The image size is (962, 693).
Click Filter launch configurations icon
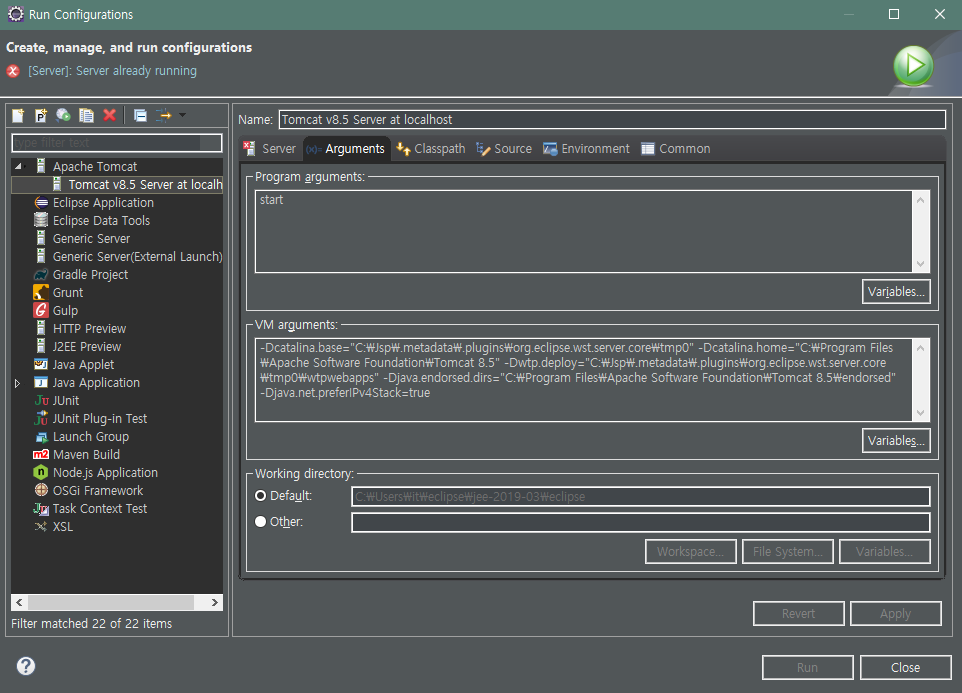(x=163, y=115)
